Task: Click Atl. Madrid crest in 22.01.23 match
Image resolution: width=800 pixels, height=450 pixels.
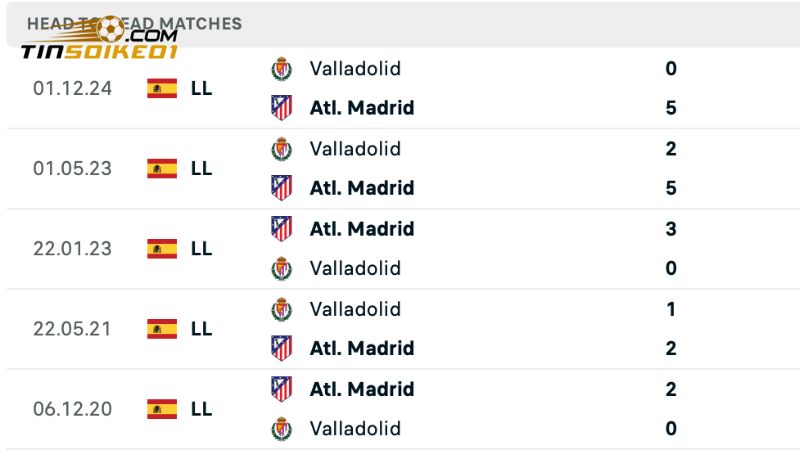Action: coord(282,228)
